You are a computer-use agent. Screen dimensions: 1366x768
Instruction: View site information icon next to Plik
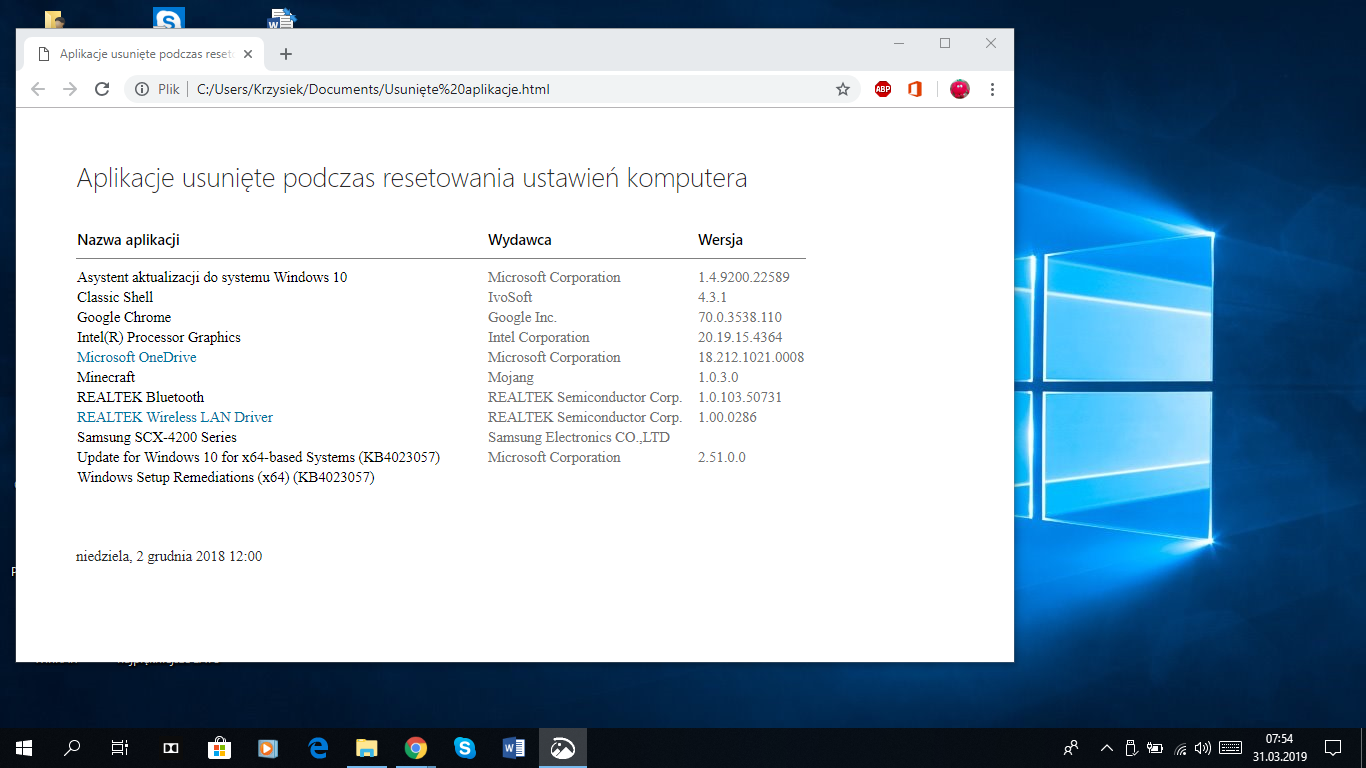click(x=142, y=89)
